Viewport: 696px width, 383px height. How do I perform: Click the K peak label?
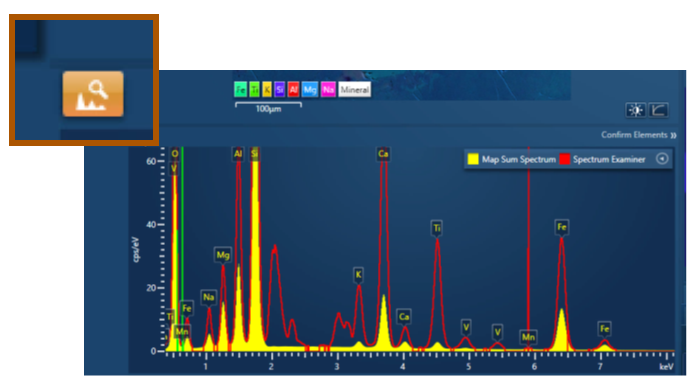coord(359,275)
